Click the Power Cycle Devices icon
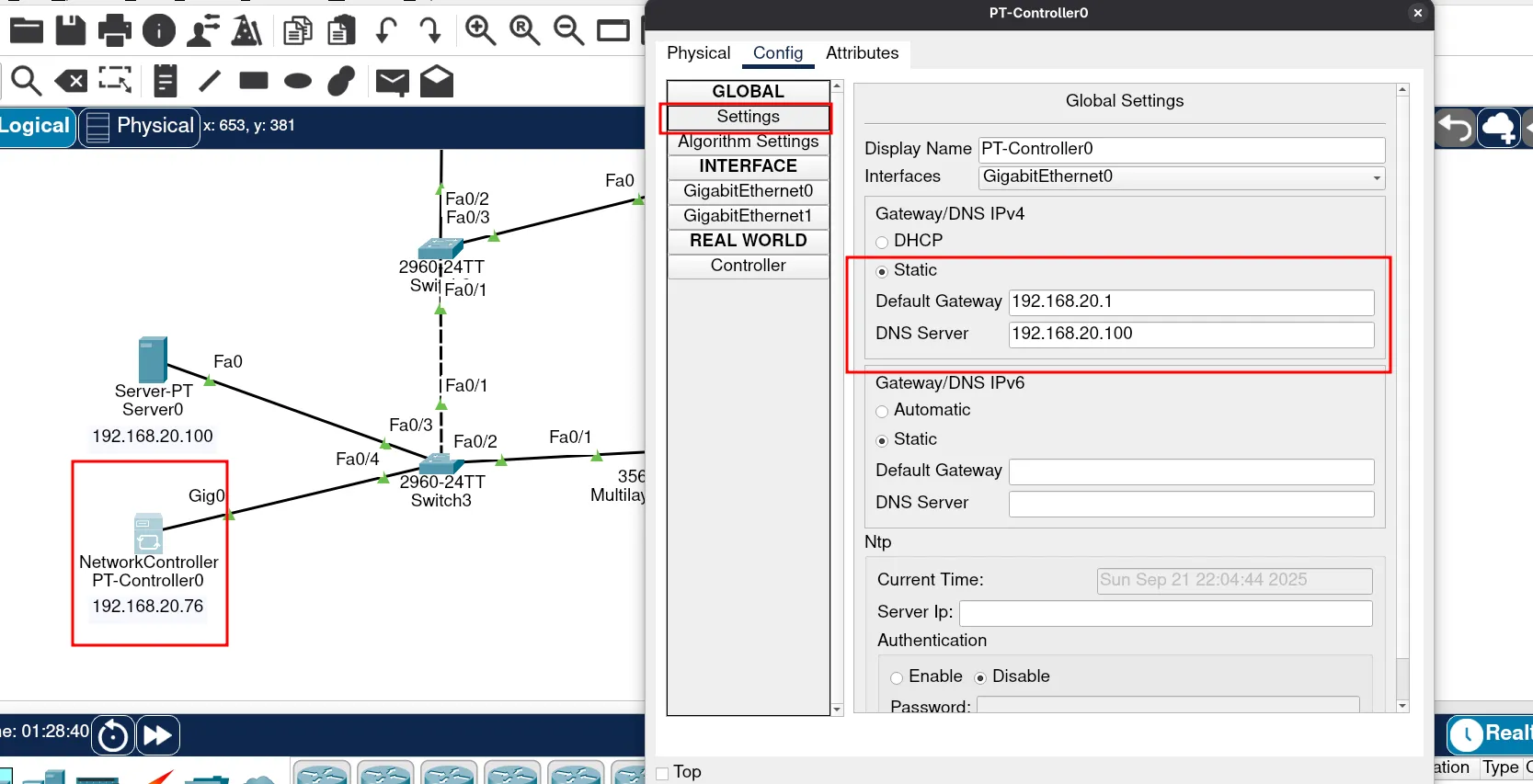Viewport: 1533px width, 784px height. 114,735
